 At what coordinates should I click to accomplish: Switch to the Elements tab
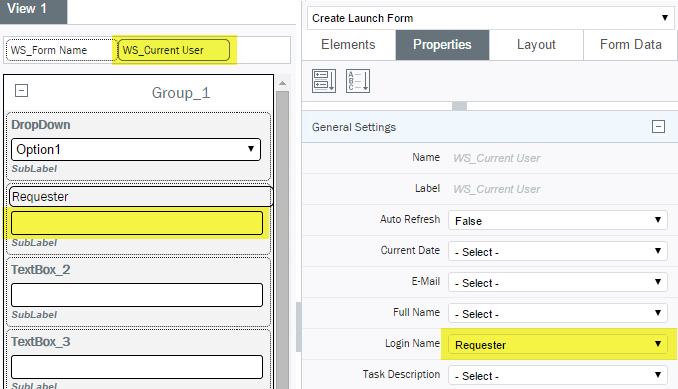(349, 45)
